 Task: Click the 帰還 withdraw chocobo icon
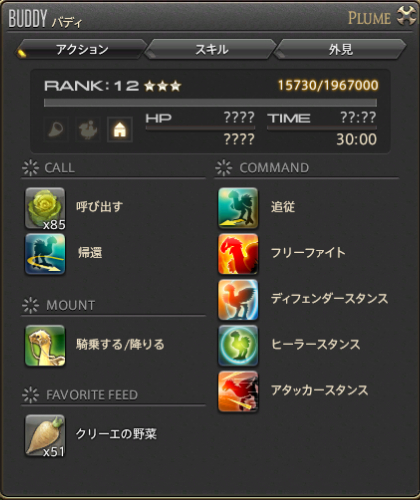point(45,254)
